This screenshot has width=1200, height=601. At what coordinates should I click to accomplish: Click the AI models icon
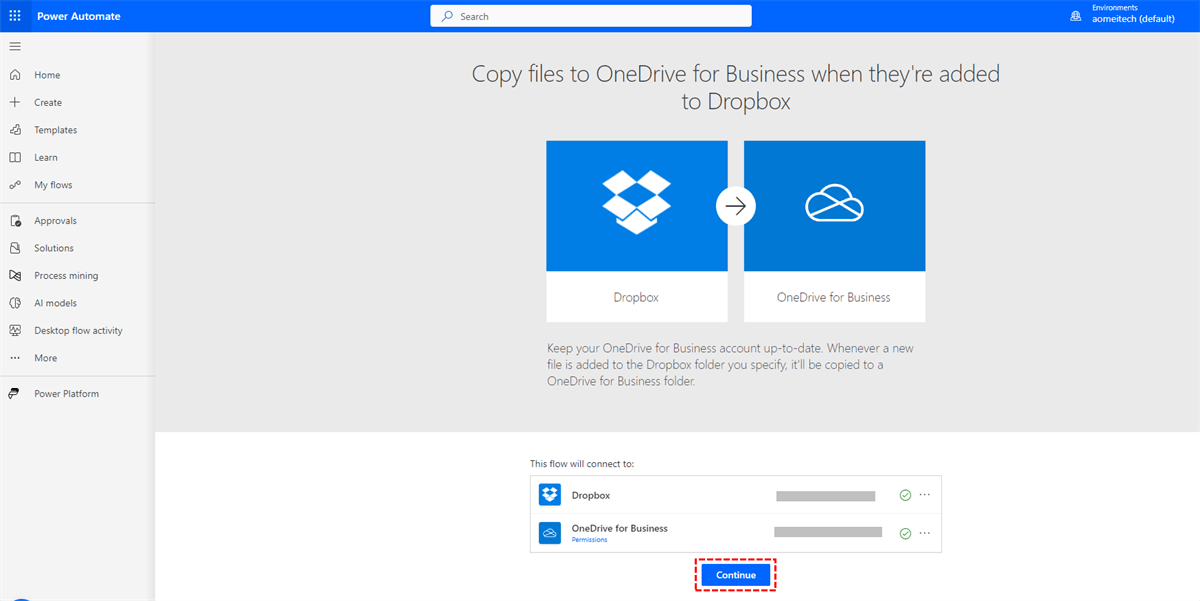[x=14, y=303]
